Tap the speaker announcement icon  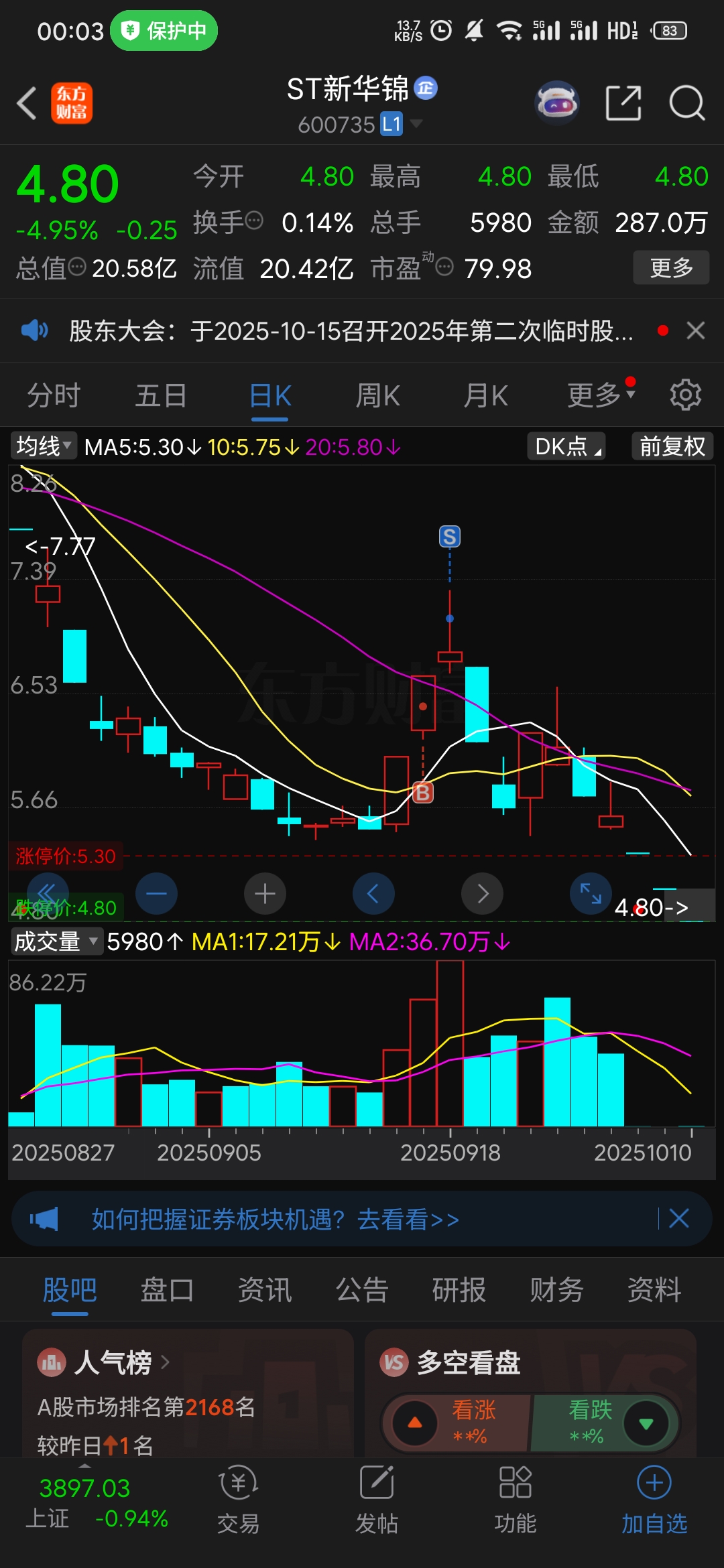[34, 330]
